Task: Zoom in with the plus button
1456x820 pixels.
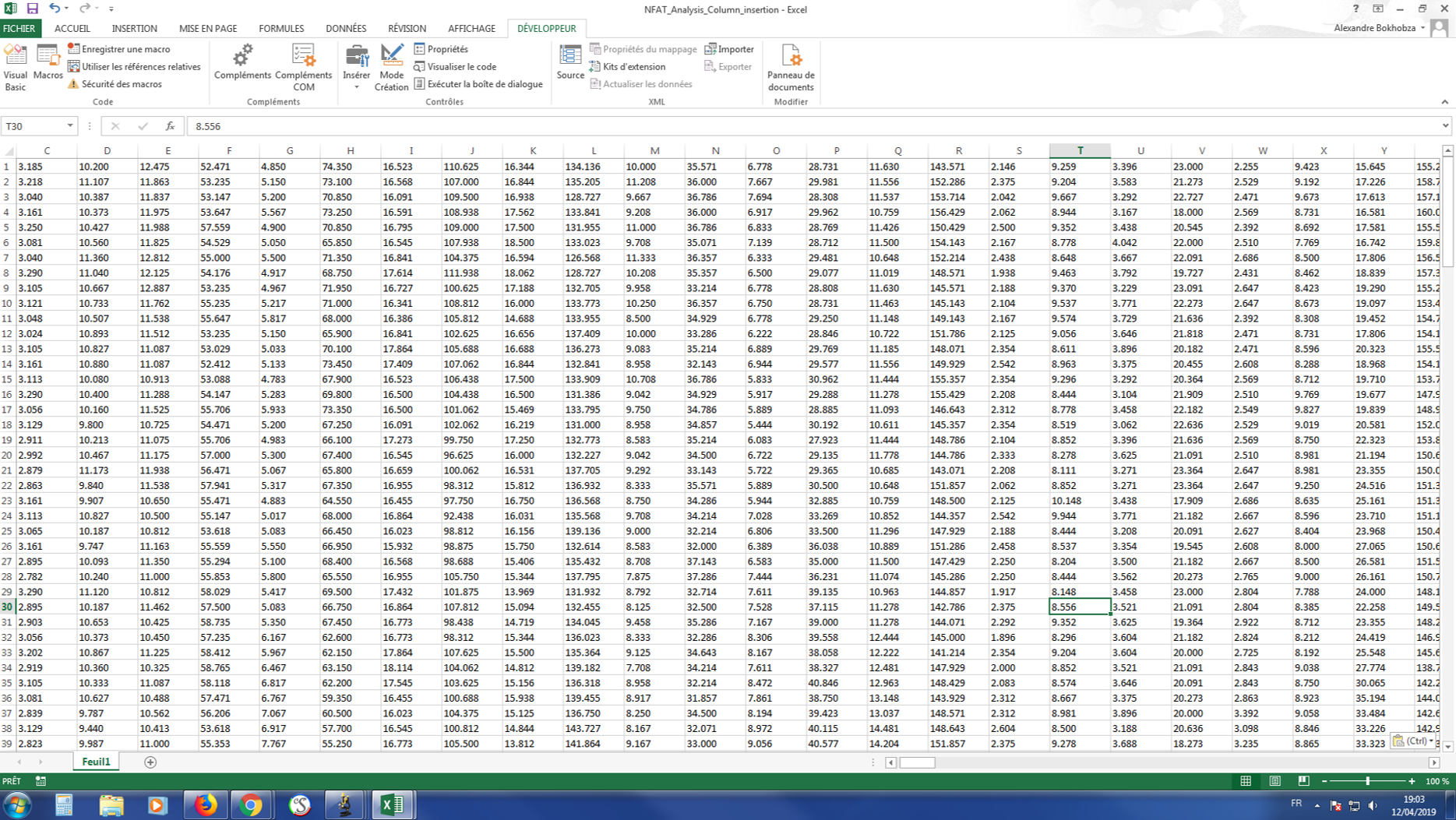Action: [x=1412, y=781]
